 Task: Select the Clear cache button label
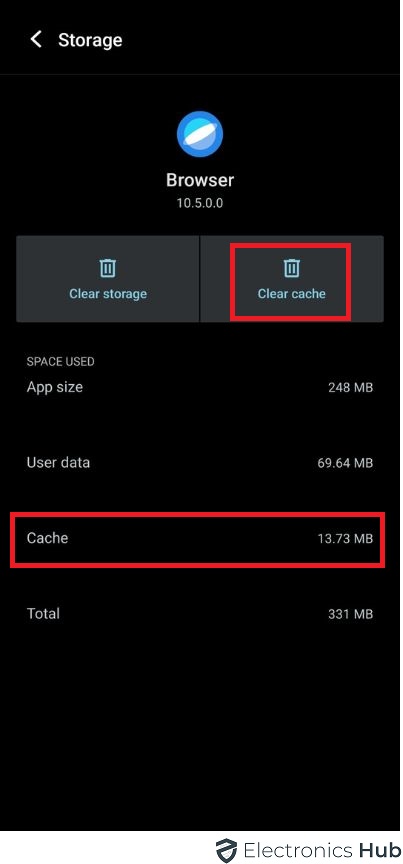click(292, 294)
